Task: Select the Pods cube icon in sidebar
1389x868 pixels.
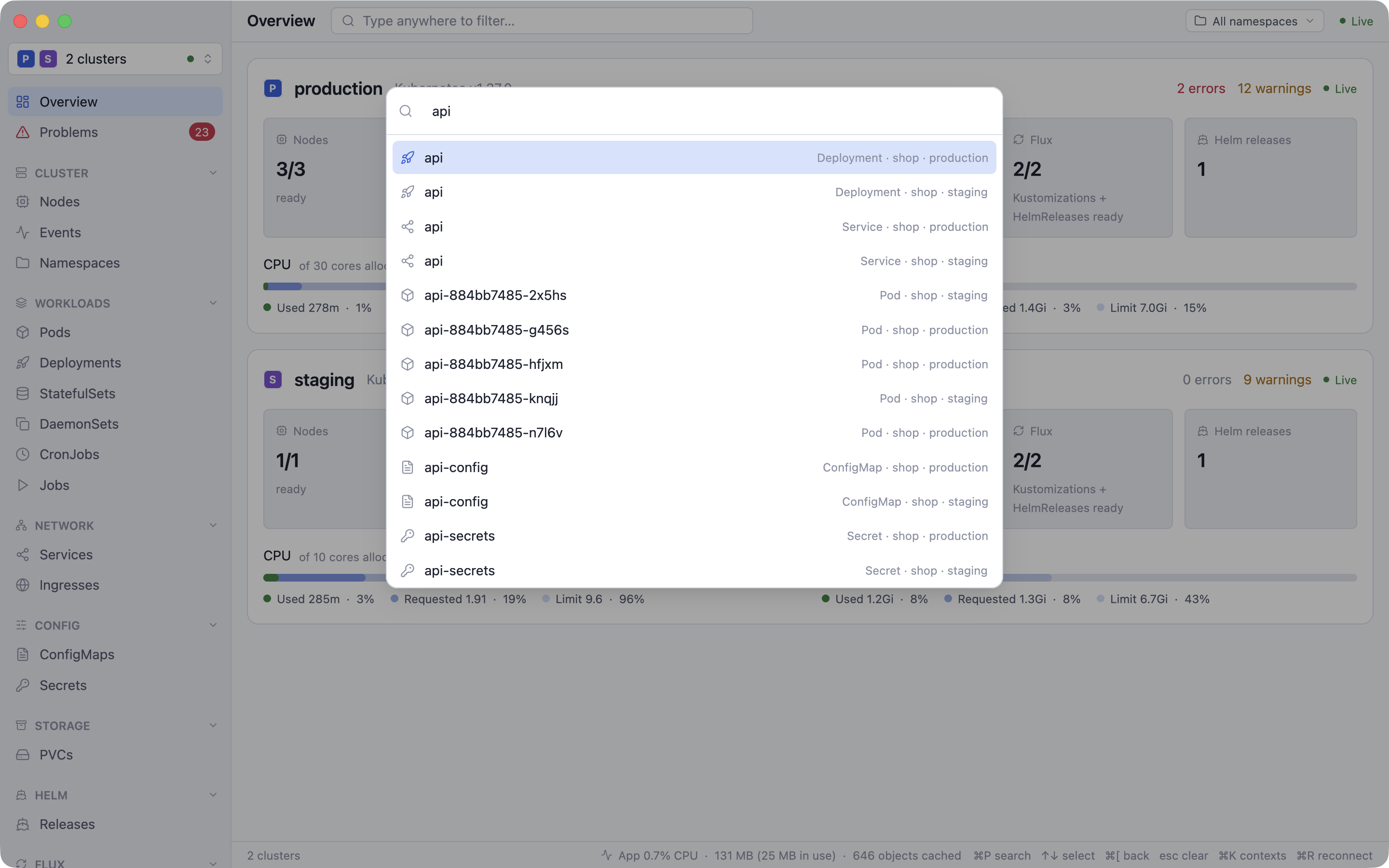Action: click(x=22, y=332)
